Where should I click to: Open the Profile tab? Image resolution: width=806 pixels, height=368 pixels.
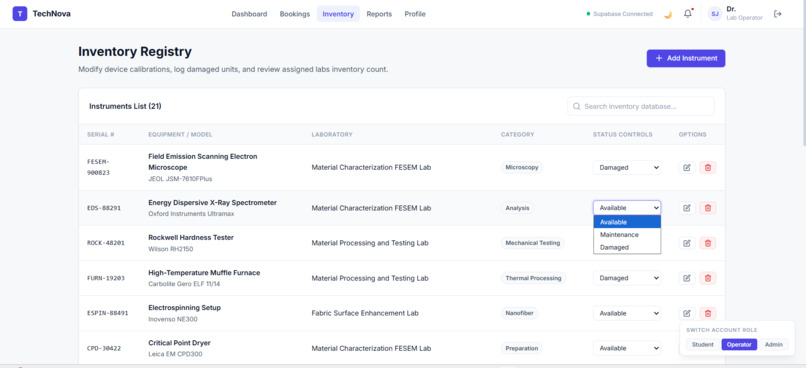click(415, 14)
